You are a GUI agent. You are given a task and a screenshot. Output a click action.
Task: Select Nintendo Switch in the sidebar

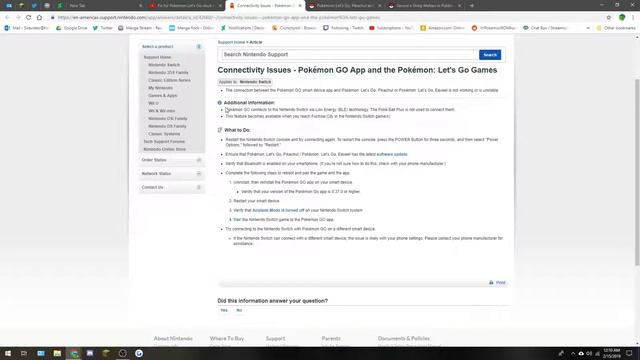(x=164, y=65)
